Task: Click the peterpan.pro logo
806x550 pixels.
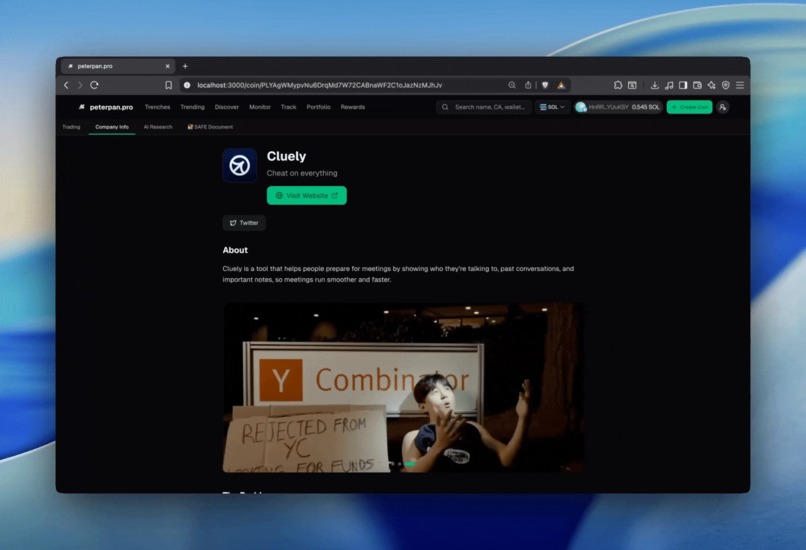Action: click(x=106, y=107)
